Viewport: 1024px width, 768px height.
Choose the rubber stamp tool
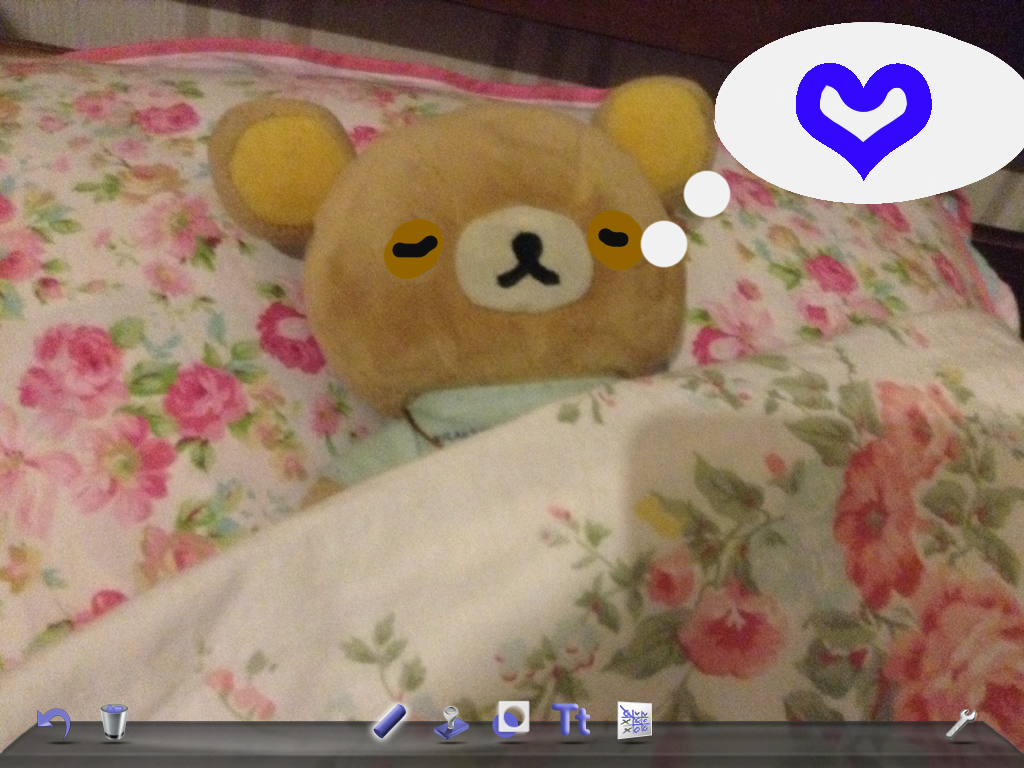click(x=451, y=723)
